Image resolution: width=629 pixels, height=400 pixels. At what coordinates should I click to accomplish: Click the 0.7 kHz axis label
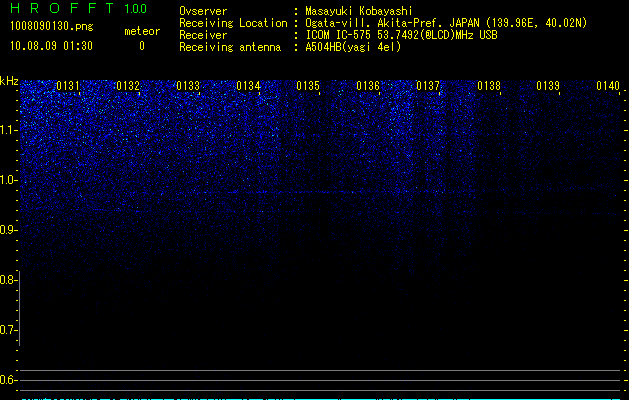[8, 330]
